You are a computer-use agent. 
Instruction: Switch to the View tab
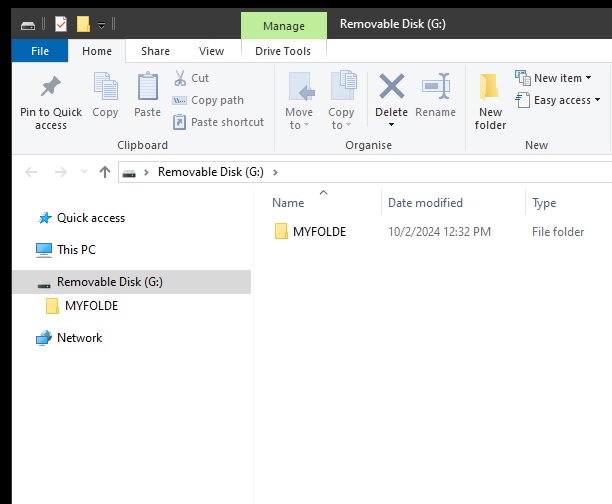(211, 51)
